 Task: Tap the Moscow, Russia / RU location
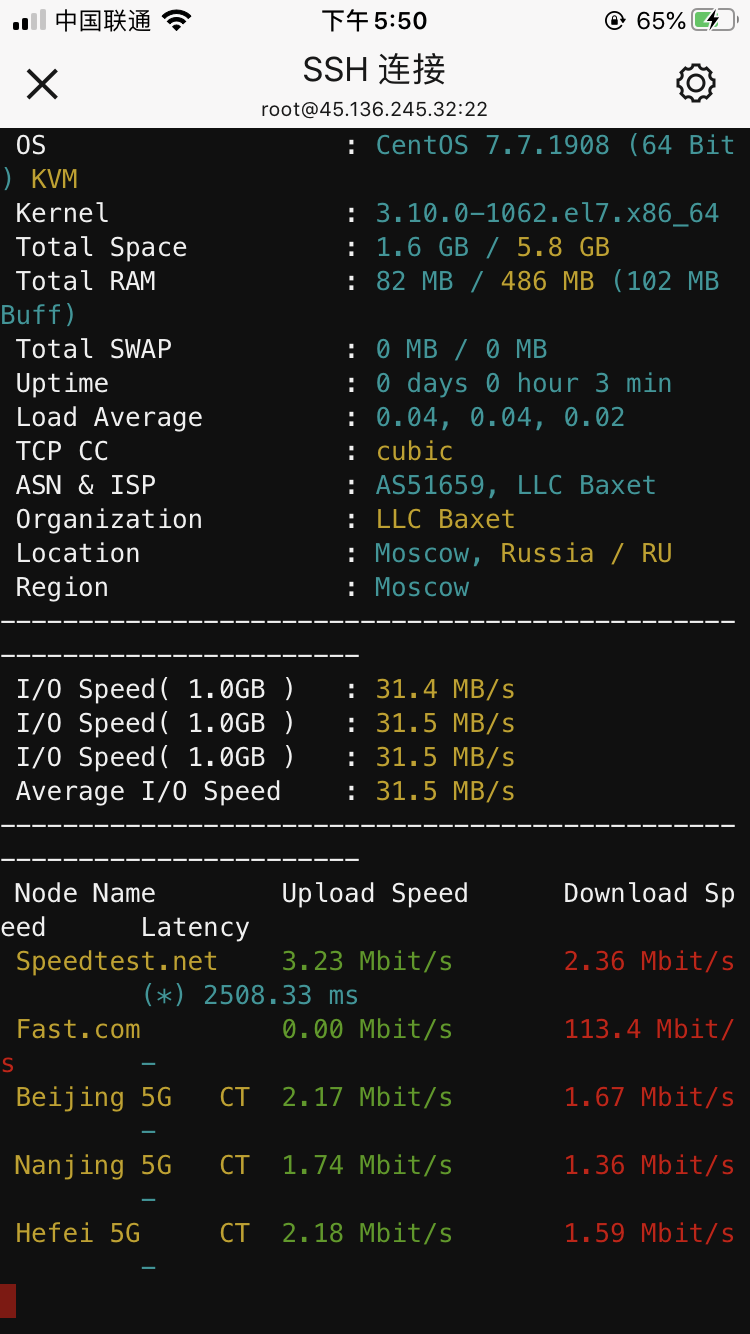point(523,553)
